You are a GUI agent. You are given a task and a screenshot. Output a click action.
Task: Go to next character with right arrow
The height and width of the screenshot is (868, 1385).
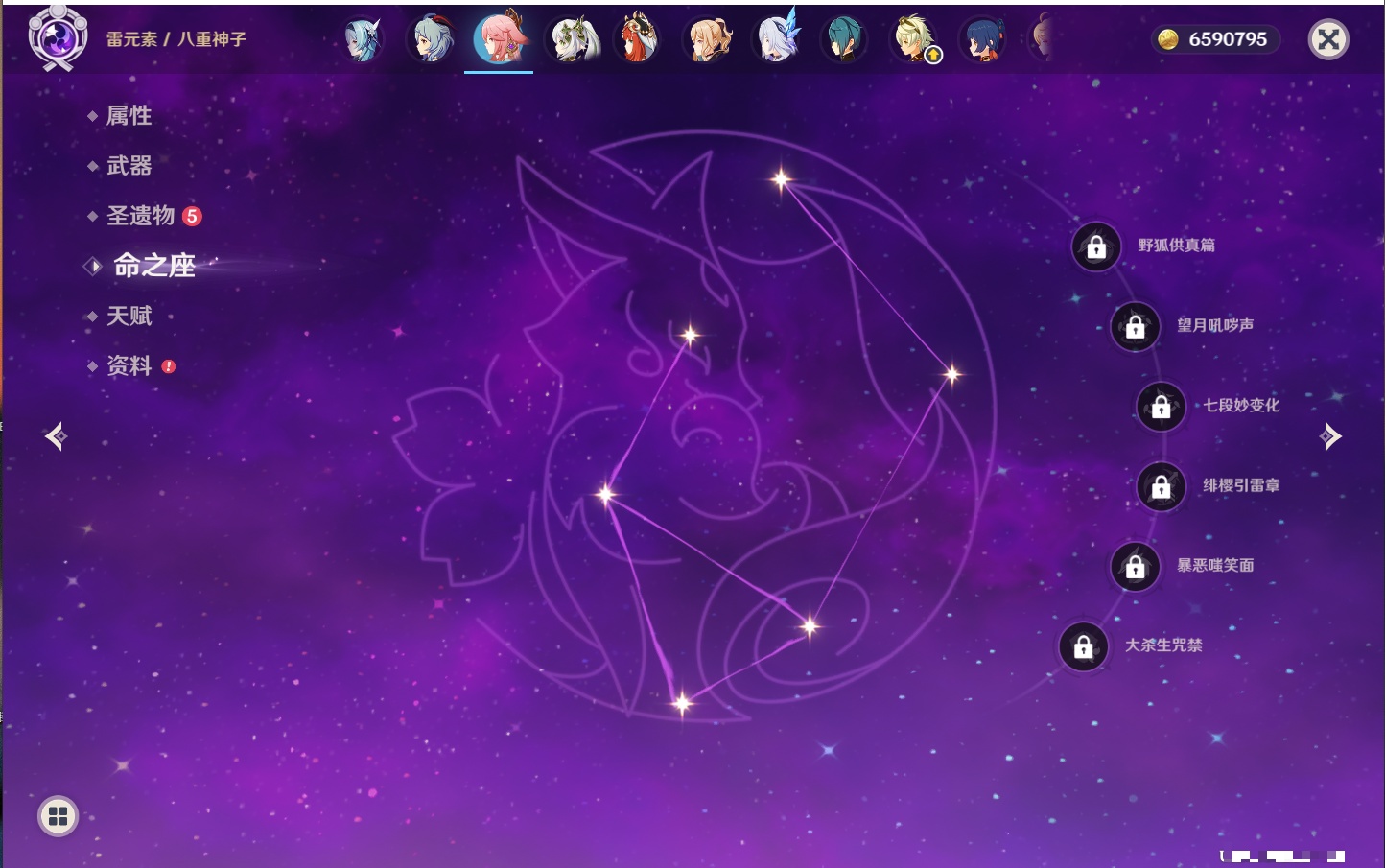tap(1330, 436)
